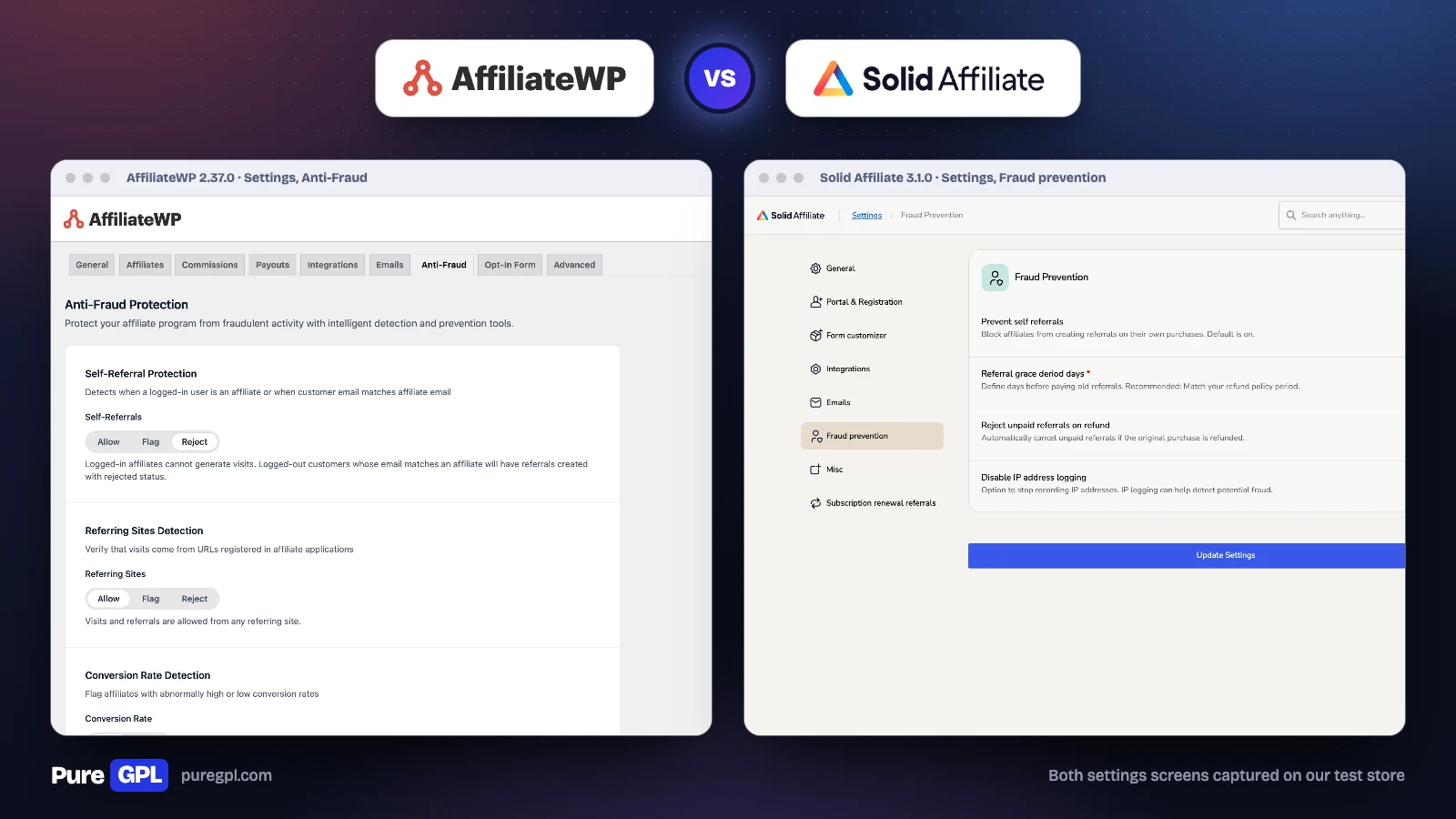The image size is (1456, 819).
Task: Switch to the Advanced tab
Action: pos(574,265)
